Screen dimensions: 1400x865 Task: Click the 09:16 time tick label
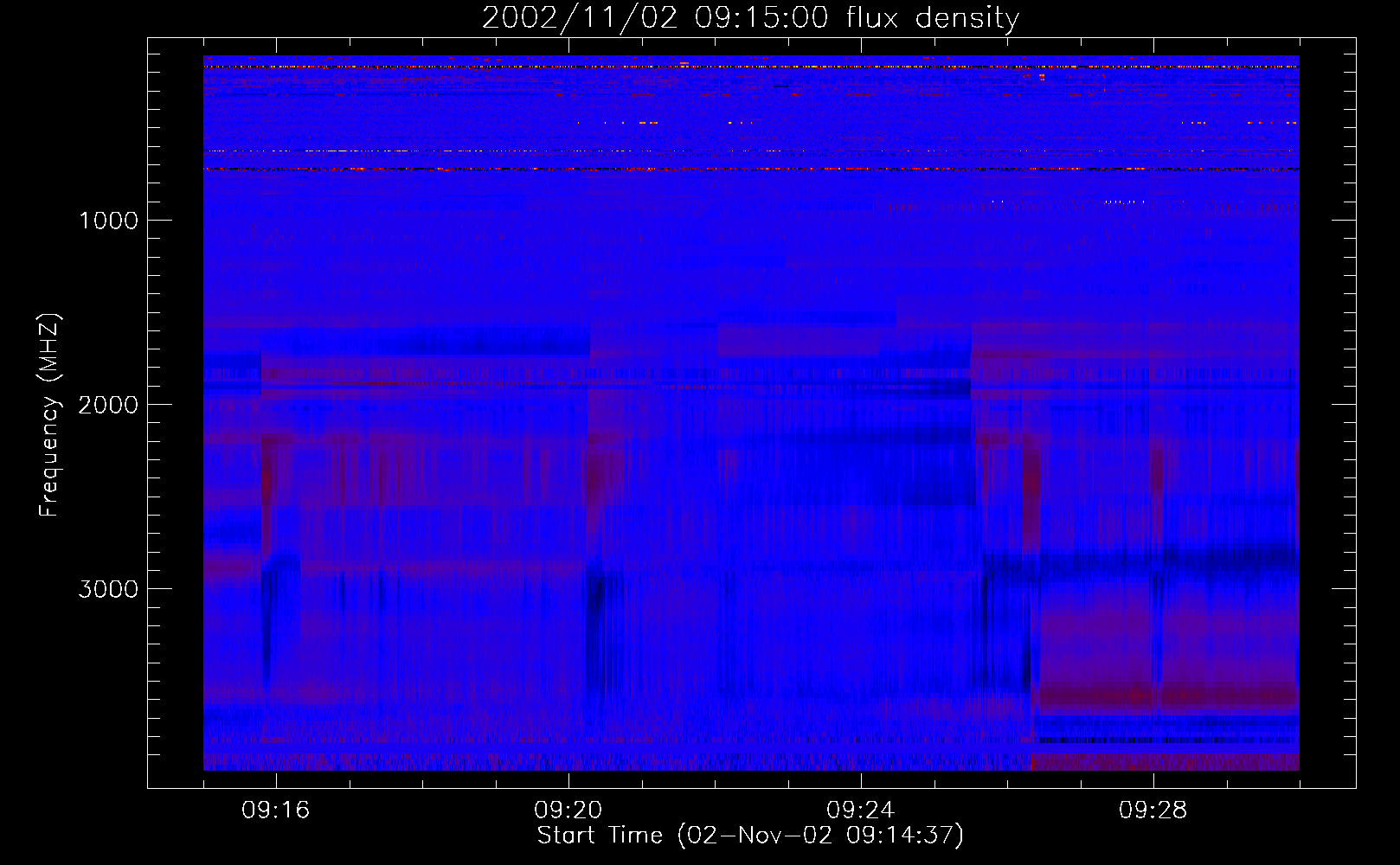(x=276, y=811)
